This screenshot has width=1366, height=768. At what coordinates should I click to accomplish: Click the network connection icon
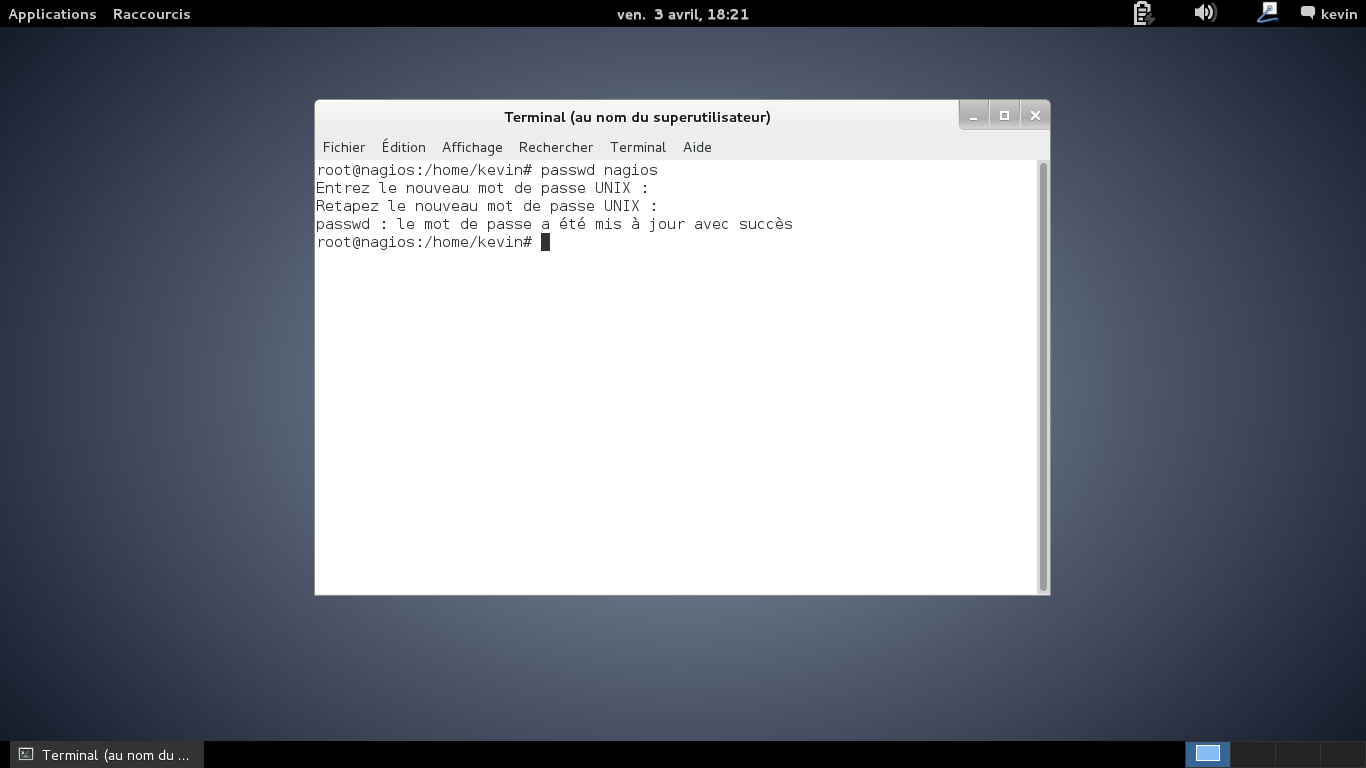1267,13
